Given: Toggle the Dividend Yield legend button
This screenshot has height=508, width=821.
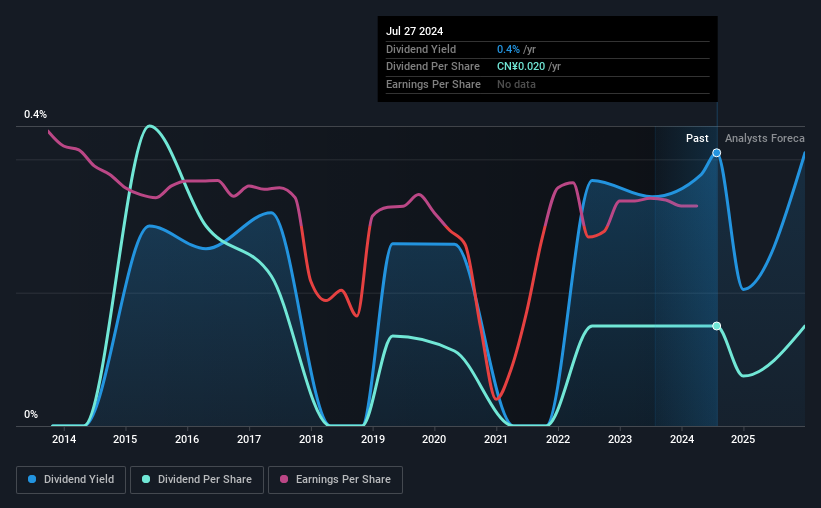Looking at the screenshot, I should coord(71,480).
